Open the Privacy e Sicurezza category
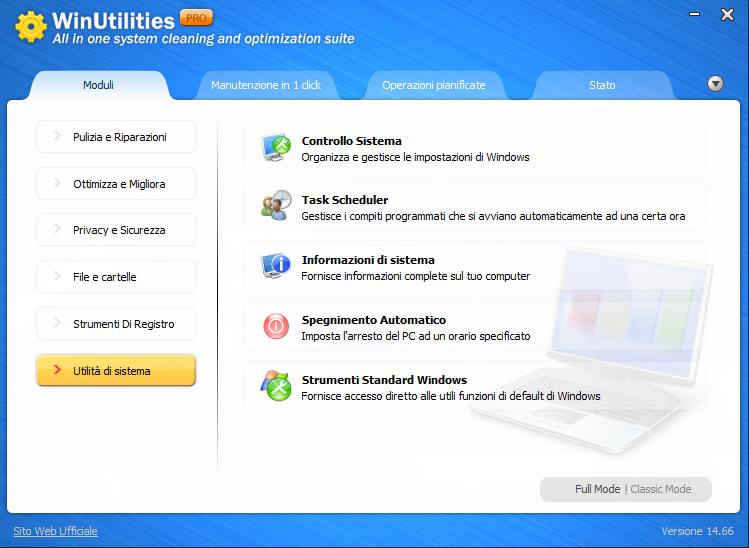Viewport: 749px width, 548px height. pyautogui.click(x=116, y=230)
